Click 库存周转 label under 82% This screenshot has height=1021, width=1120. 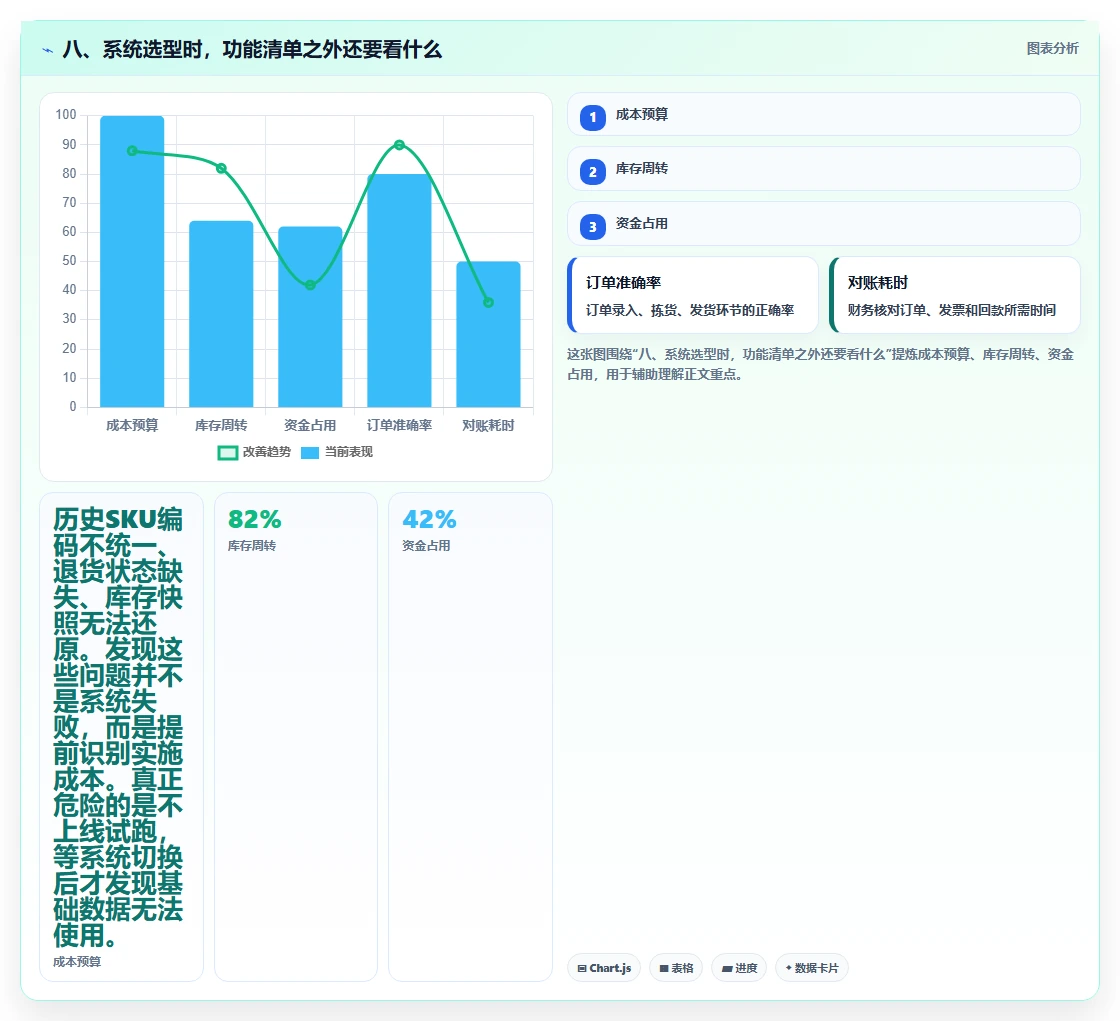[x=251, y=546]
